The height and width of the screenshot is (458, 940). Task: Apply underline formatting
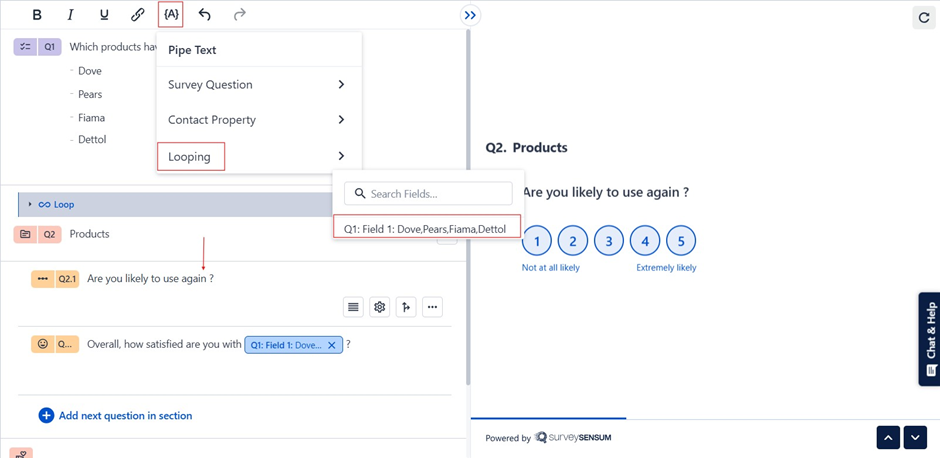coord(104,15)
